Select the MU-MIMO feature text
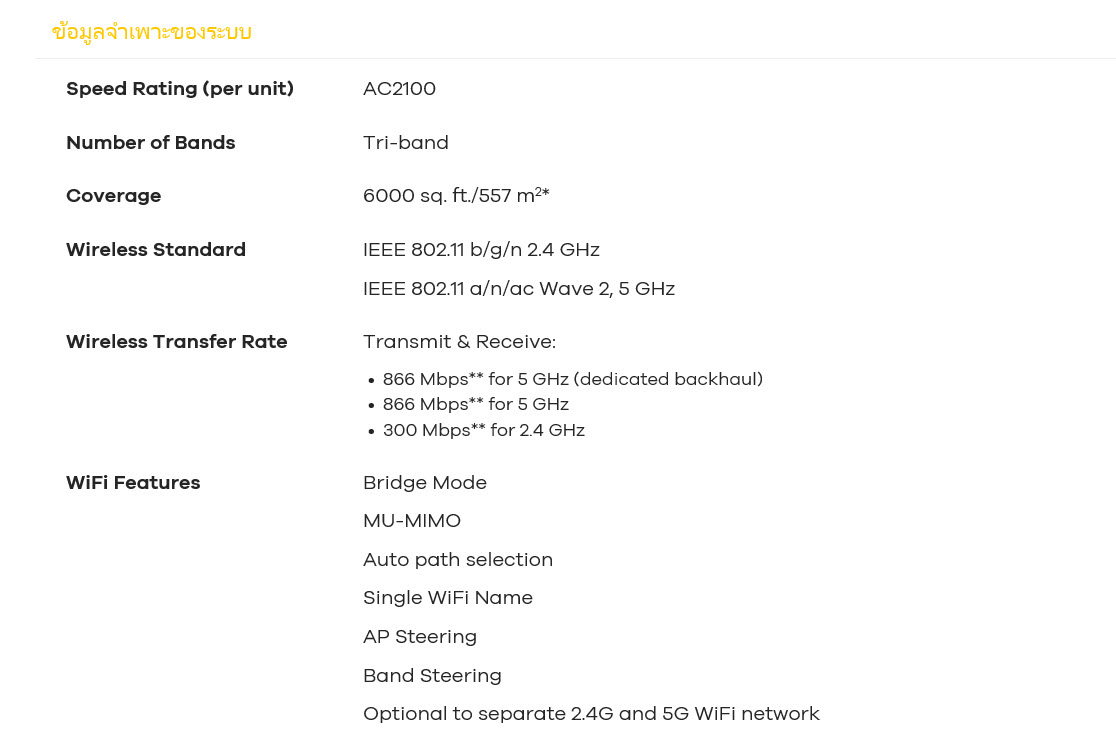 (x=412, y=521)
